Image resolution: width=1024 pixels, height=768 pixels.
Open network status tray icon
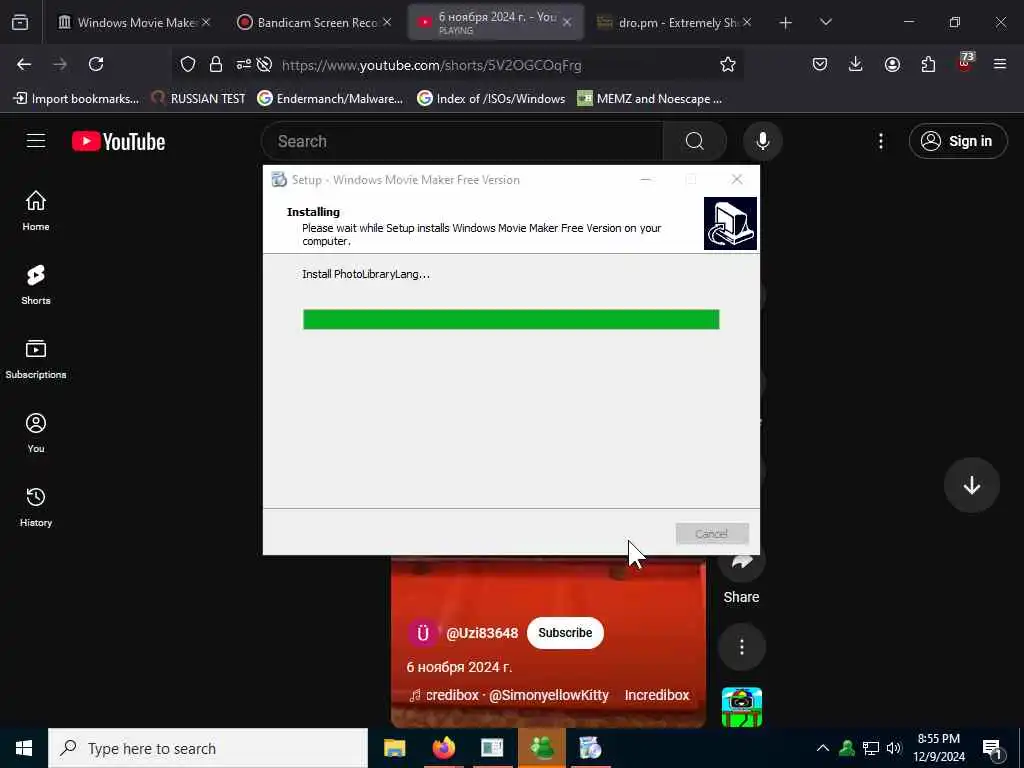871,748
